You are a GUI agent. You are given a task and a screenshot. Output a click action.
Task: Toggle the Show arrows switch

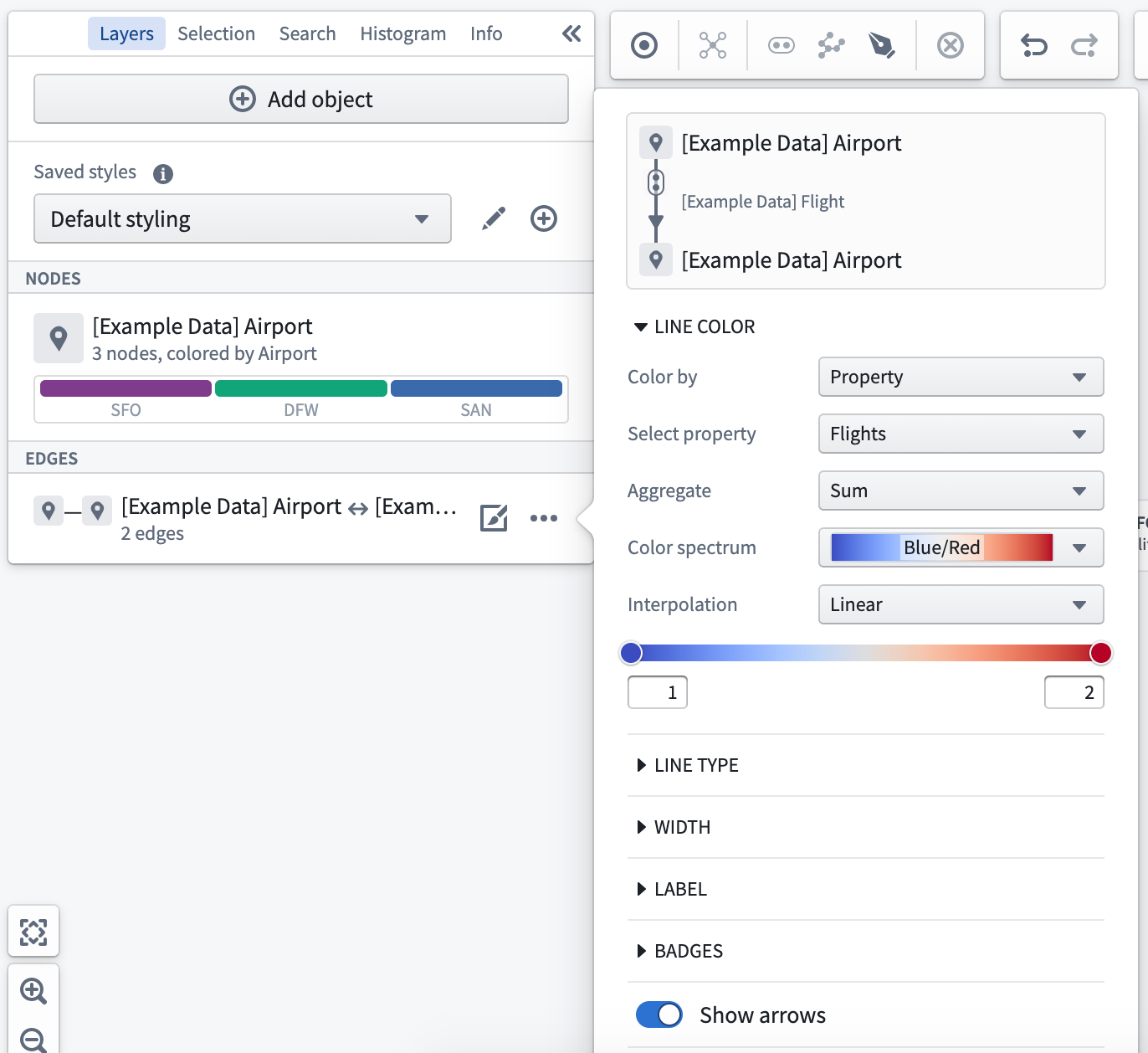(x=659, y=1014)
